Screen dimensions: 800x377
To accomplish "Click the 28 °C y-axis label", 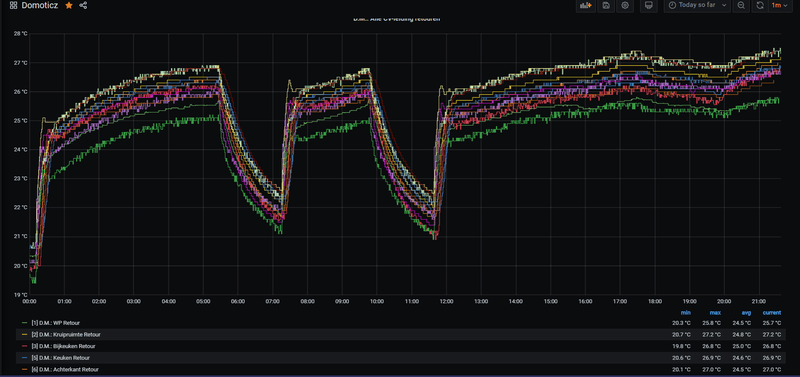I will click(21, 34).
